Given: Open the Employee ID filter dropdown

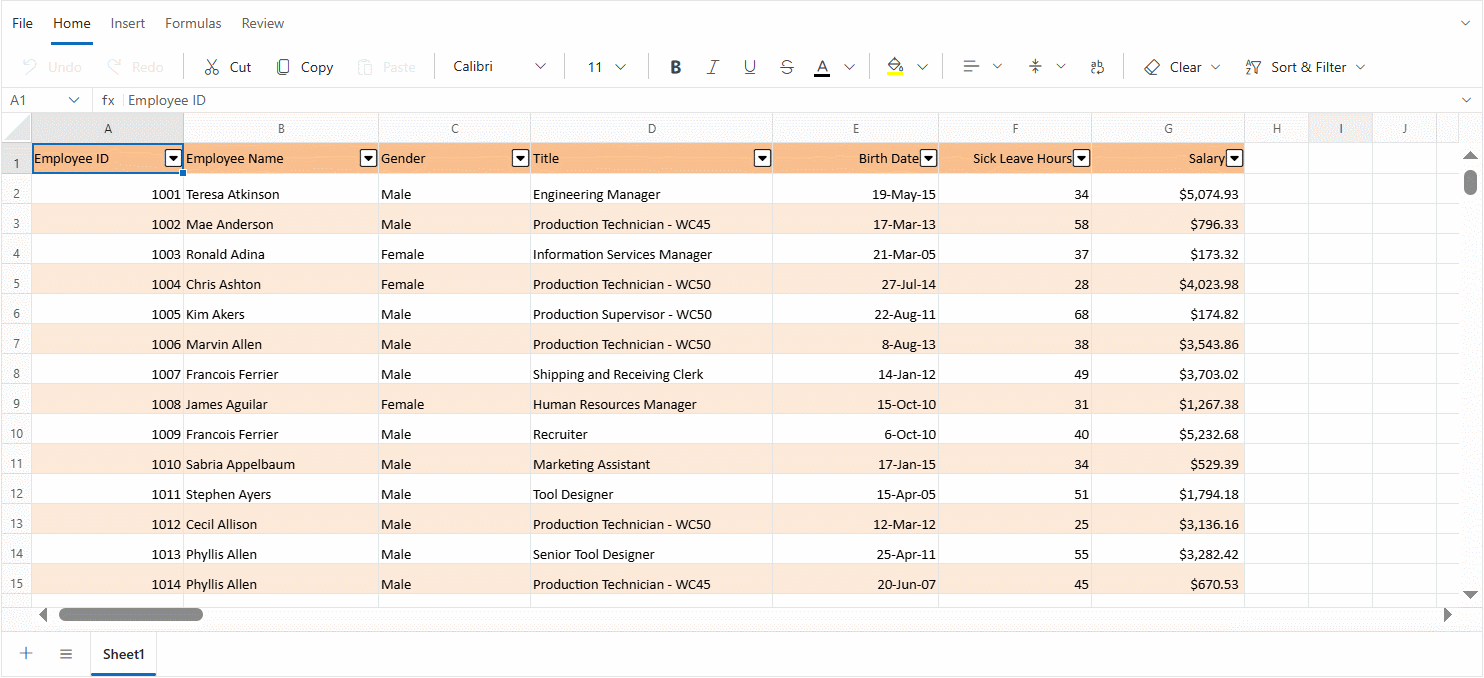Looking at the screenshot, I should (173, 158).
